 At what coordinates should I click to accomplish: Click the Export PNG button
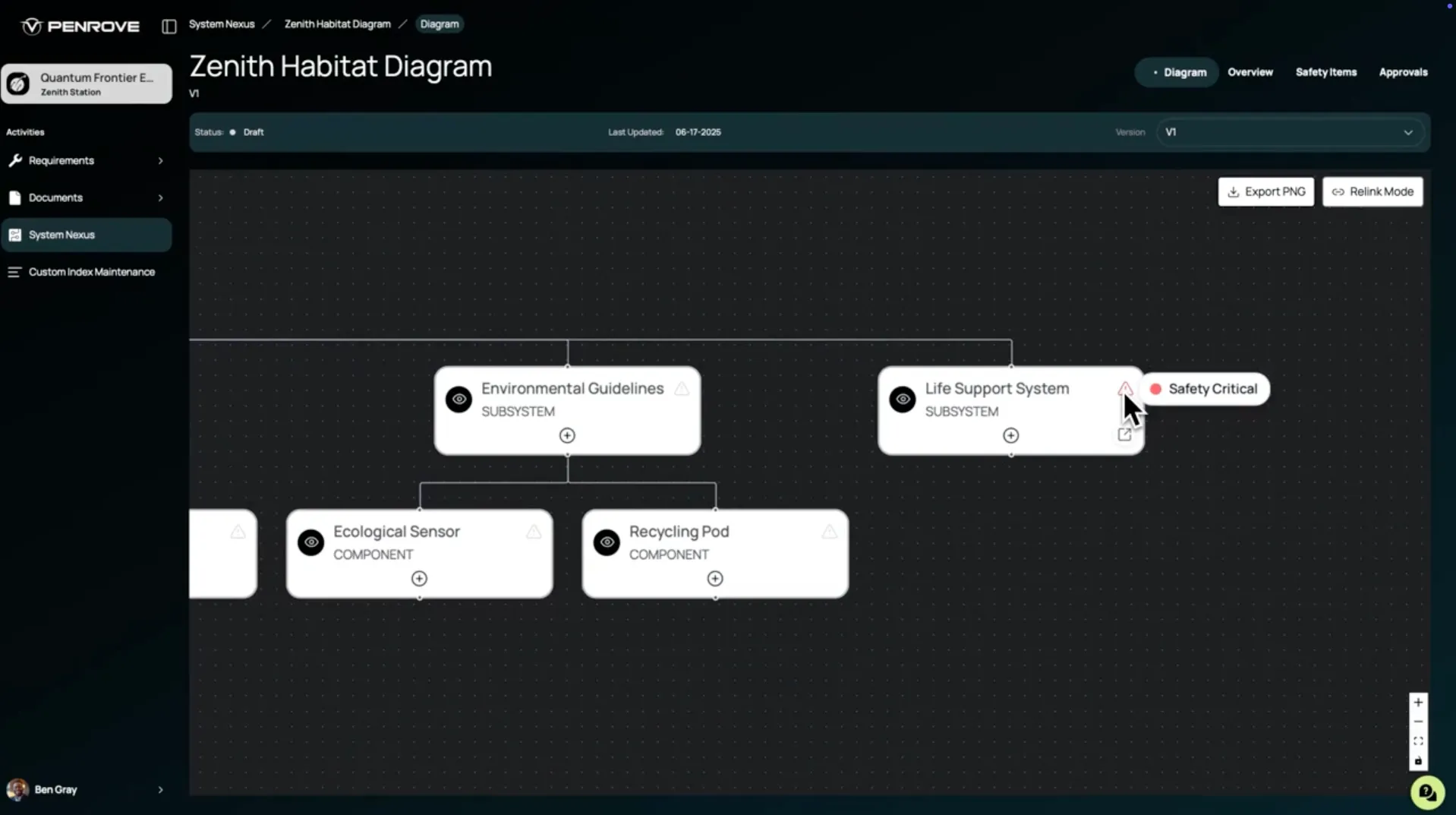click(1266, 191)
